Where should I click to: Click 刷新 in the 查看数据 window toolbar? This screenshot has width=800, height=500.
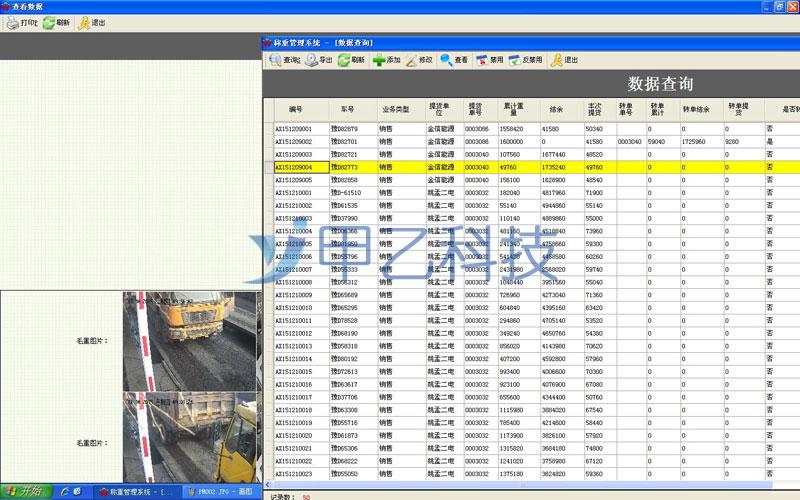[56, 22]
